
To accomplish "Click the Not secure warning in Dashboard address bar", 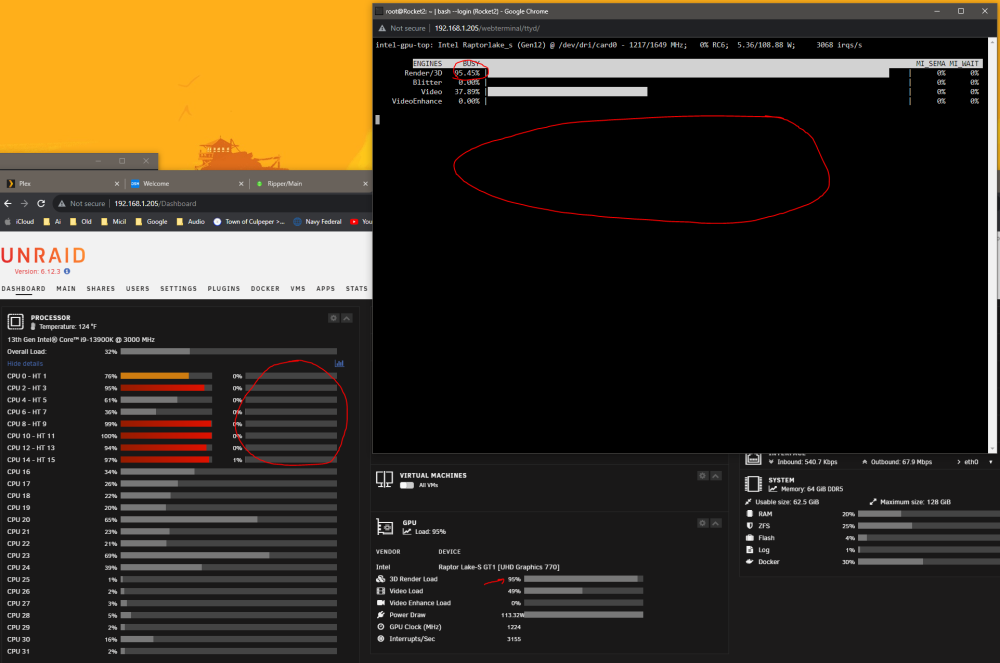I will tap(82, 204).
